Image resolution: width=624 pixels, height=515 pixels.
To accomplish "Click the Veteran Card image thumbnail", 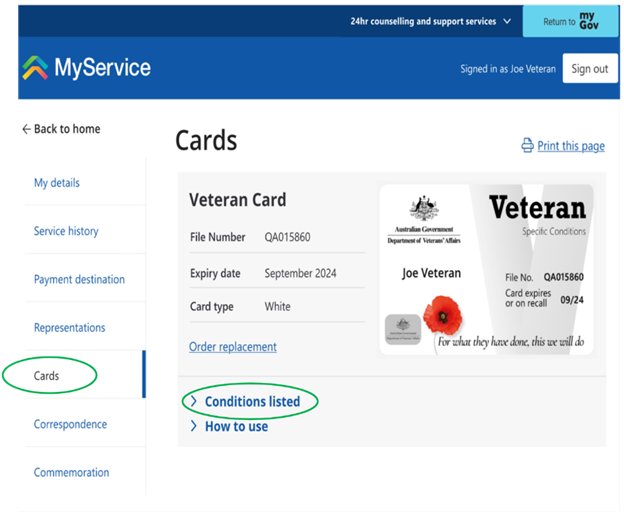I will [x=486, y=269].
